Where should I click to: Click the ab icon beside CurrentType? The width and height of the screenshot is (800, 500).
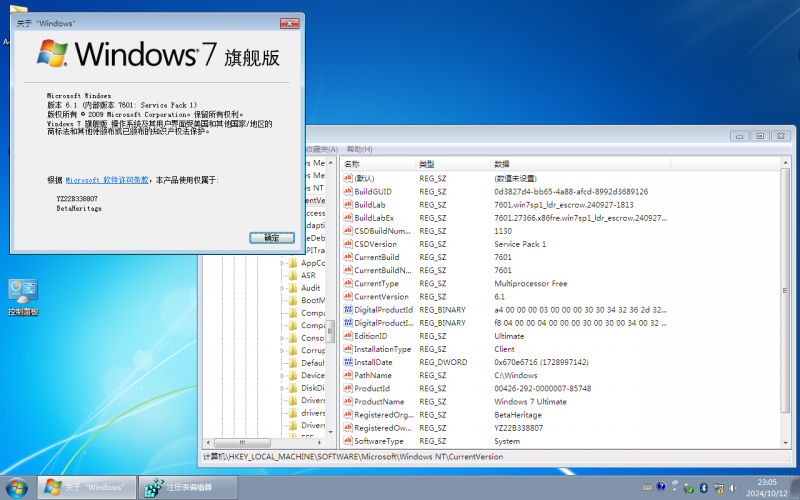(x=348, y=283)
